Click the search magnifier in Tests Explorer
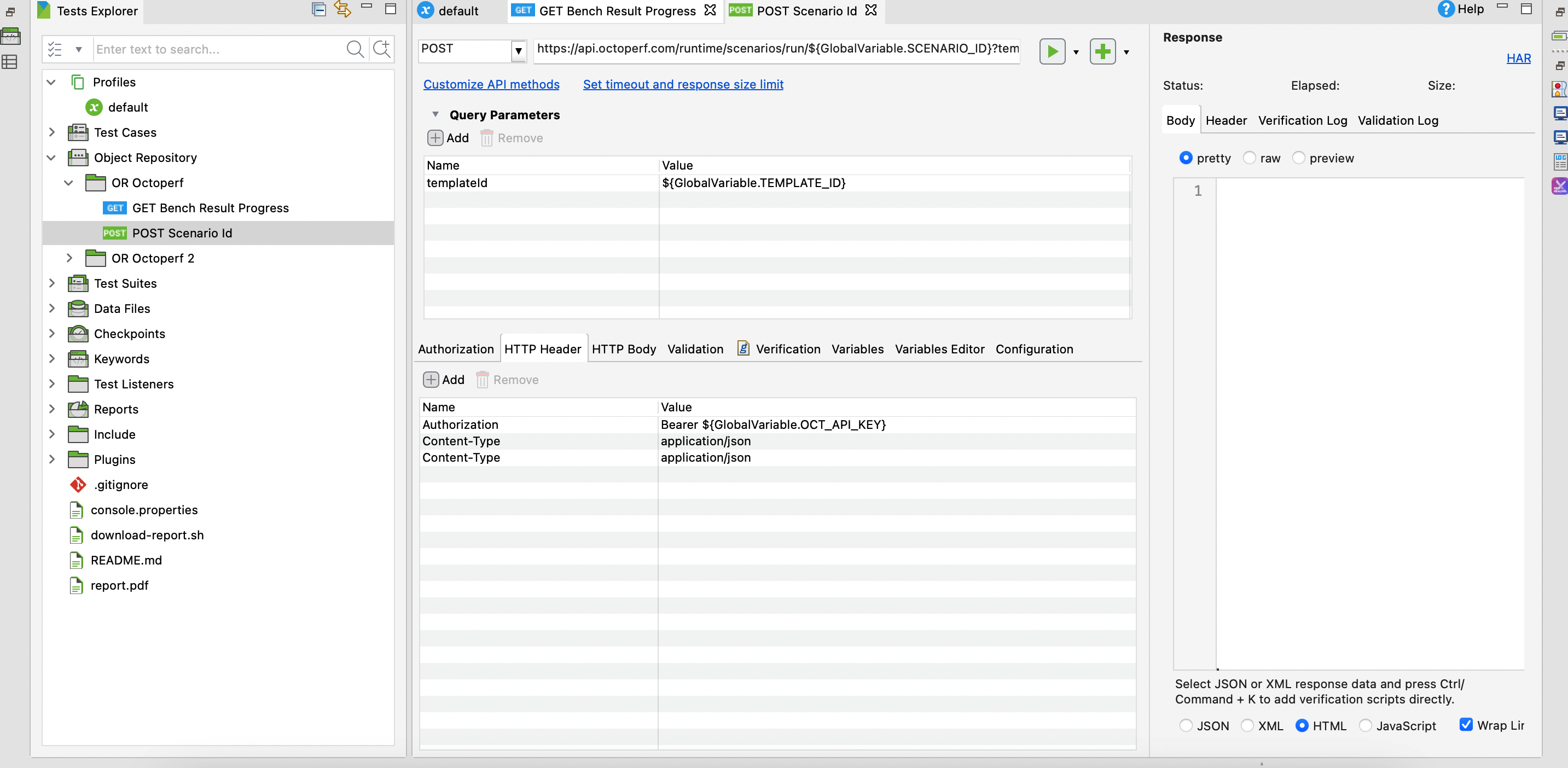This screenshot has height=768, width=1568. pos(356,49)
